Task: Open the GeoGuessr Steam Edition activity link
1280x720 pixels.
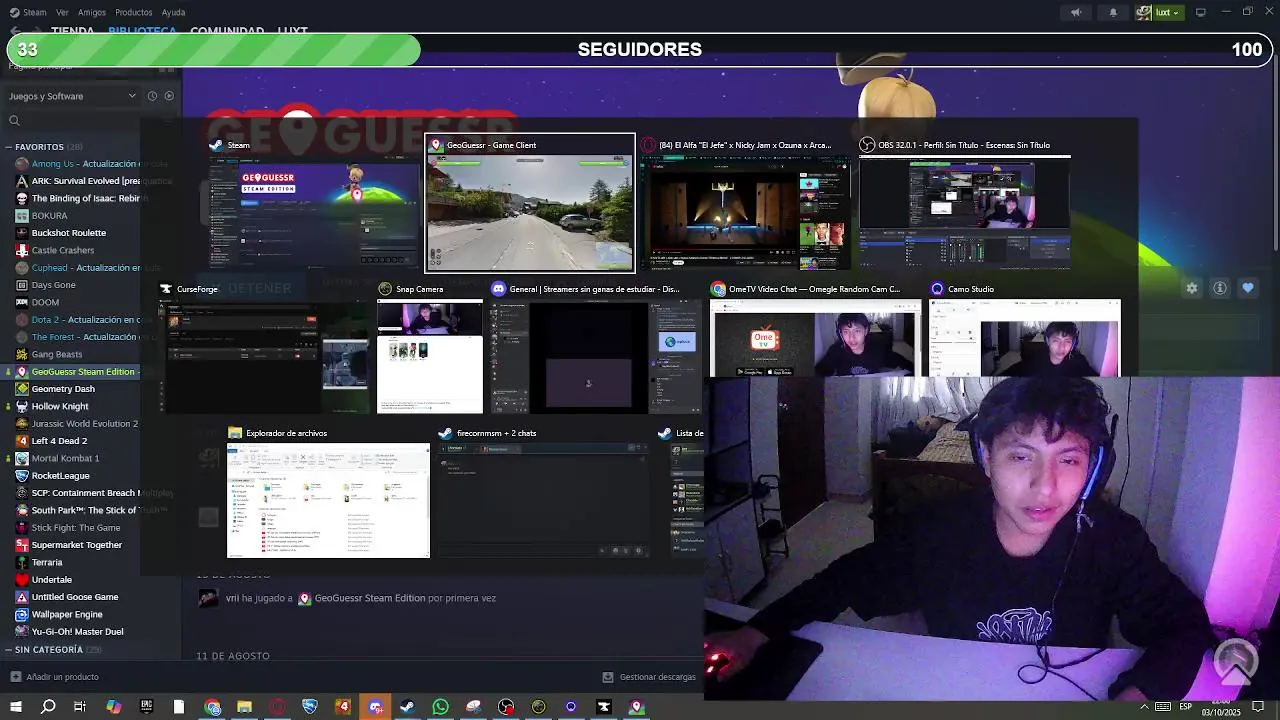Action: (362, 598)
